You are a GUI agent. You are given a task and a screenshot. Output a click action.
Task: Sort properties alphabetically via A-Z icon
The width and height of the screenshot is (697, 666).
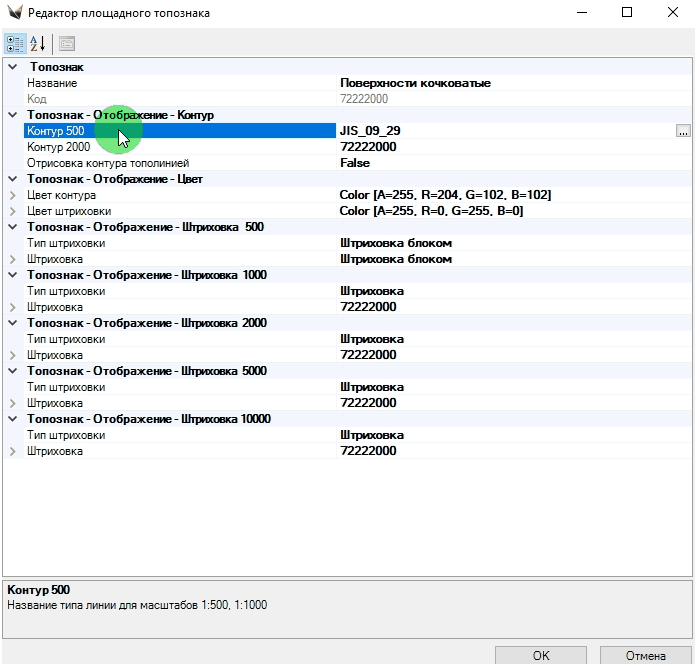click(x=38, y=43)
